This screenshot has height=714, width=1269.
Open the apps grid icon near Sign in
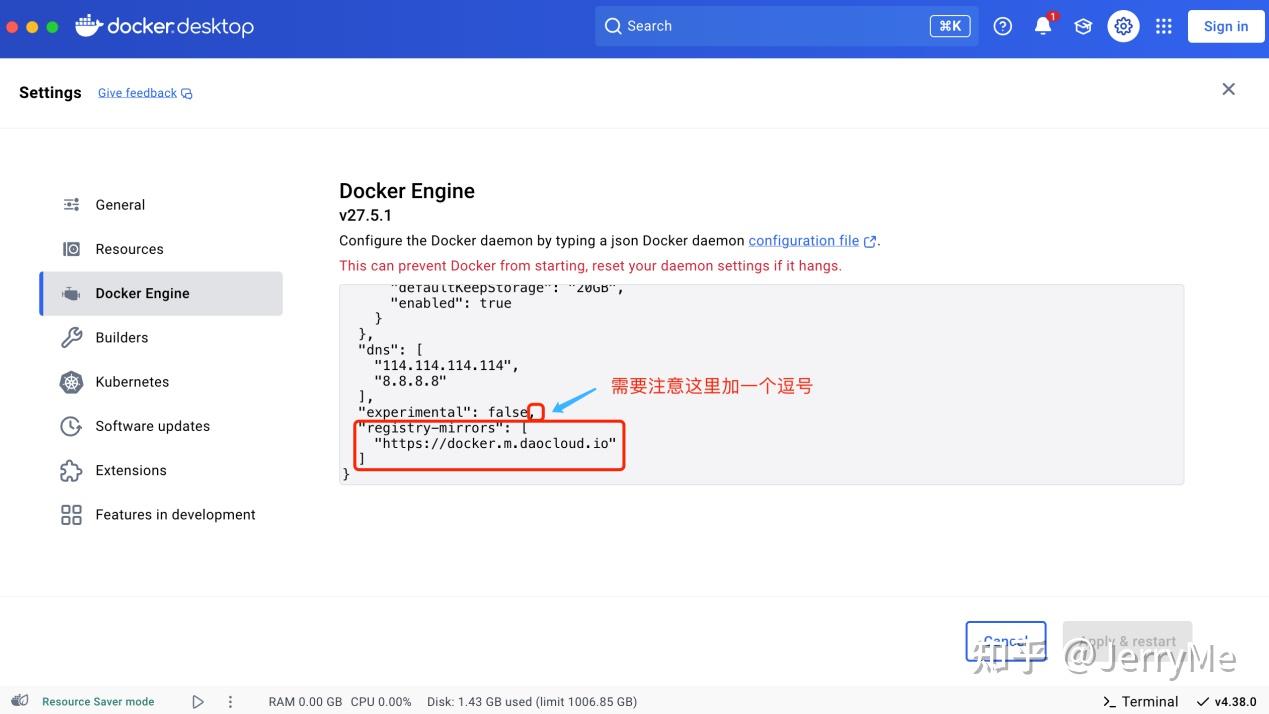(x=1163, y=26)
